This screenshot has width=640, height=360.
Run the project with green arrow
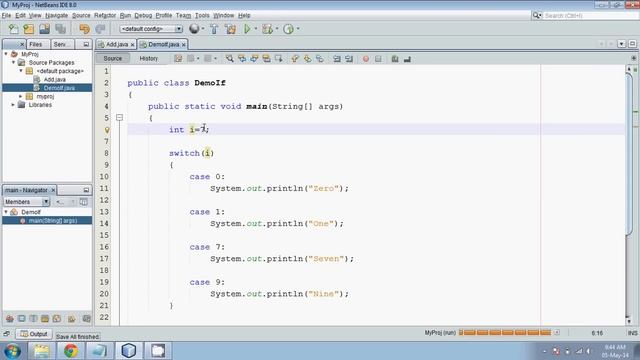[x=247, y=29]
